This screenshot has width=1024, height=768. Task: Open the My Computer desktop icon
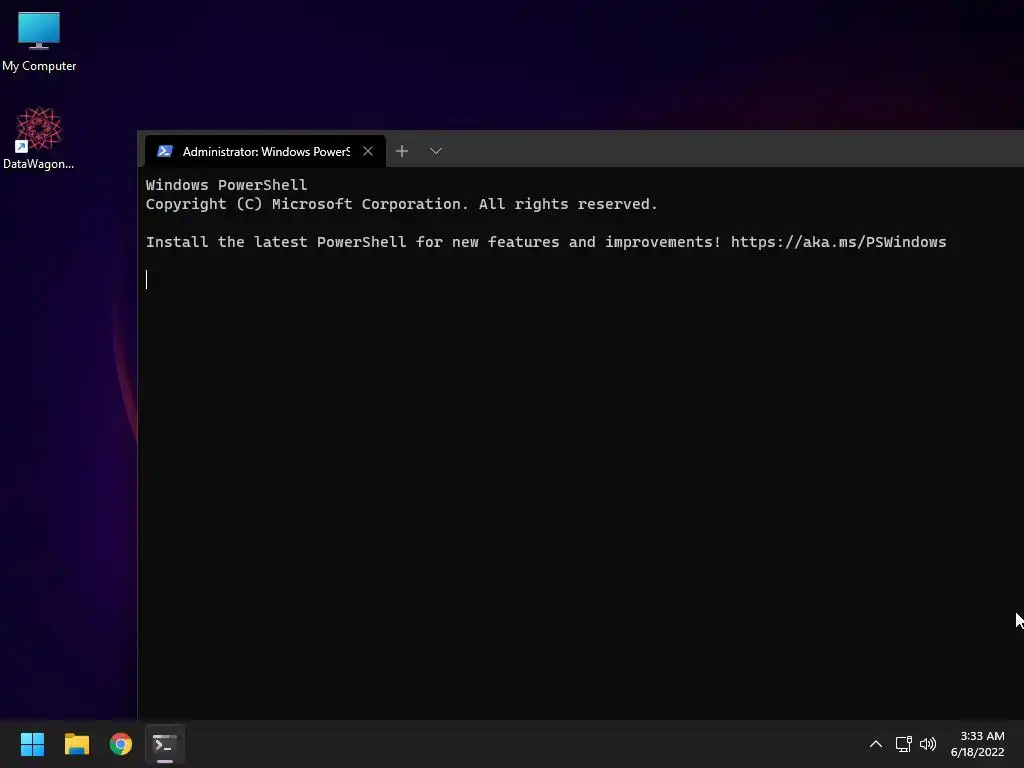pyautogui.click(x=39, y=40)
